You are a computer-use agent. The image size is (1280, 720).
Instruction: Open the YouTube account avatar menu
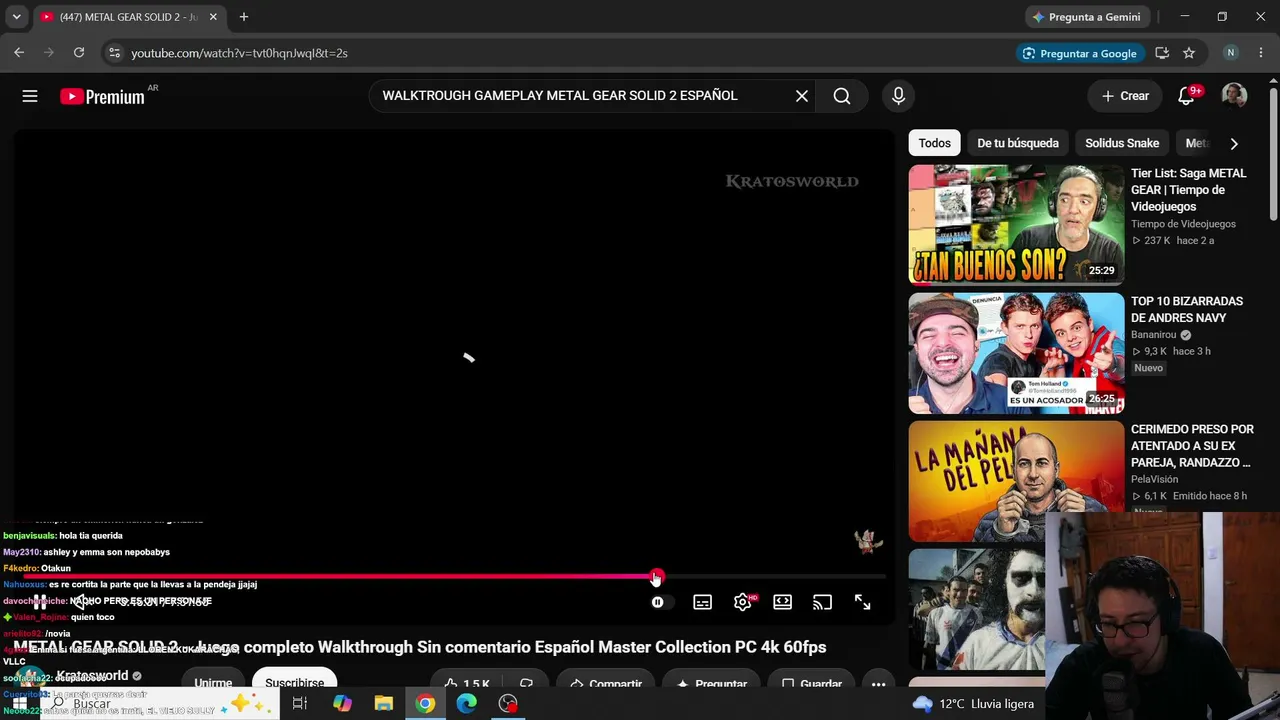pyautogui.click(x=1234, y=96)
